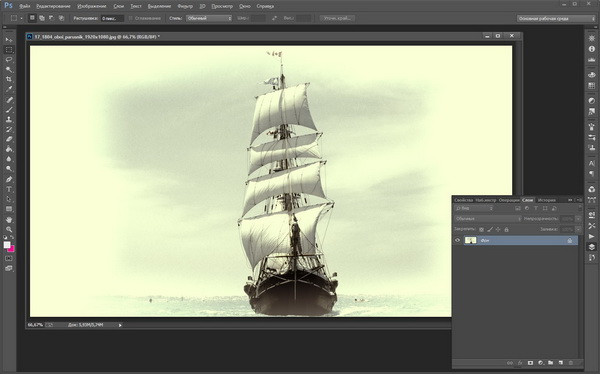The width and height of the screenshot is (600, 374).
Task: Toggle the type layer filter icon
Action: [536, 209]
